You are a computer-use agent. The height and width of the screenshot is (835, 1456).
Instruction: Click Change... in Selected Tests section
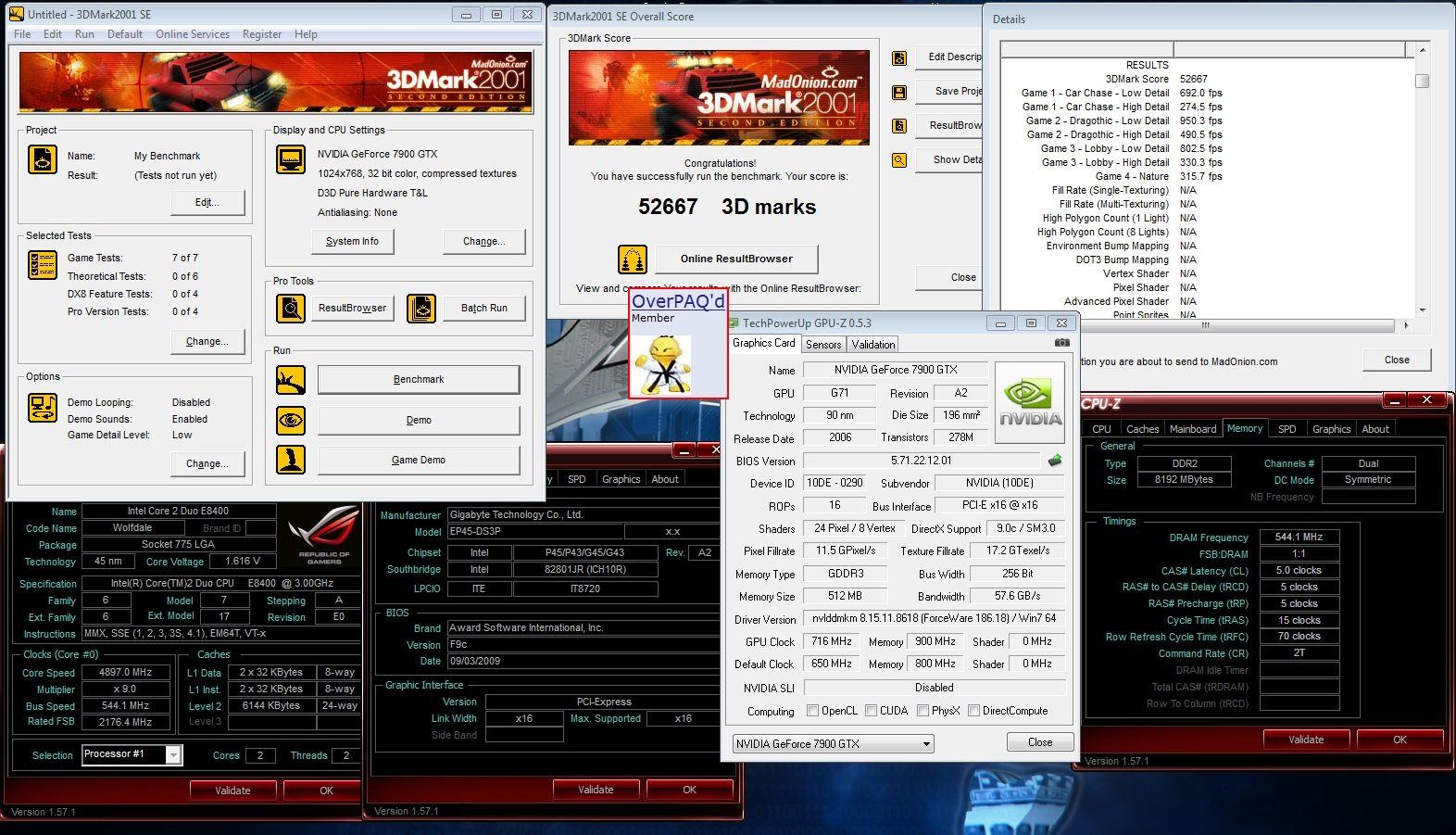(x=207, y=341)
